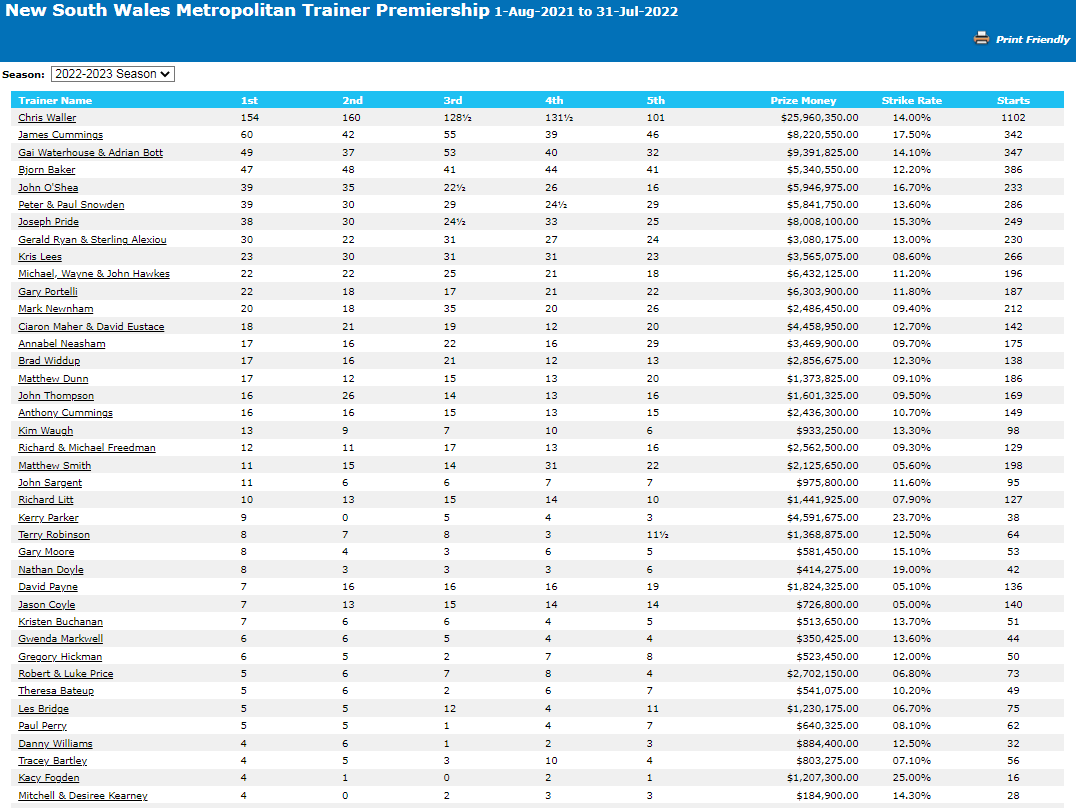The height and width of the screenshot is (808, 1076).
Task: Click Bjorn Baker trainer name
Action: [x=47, y=170]
